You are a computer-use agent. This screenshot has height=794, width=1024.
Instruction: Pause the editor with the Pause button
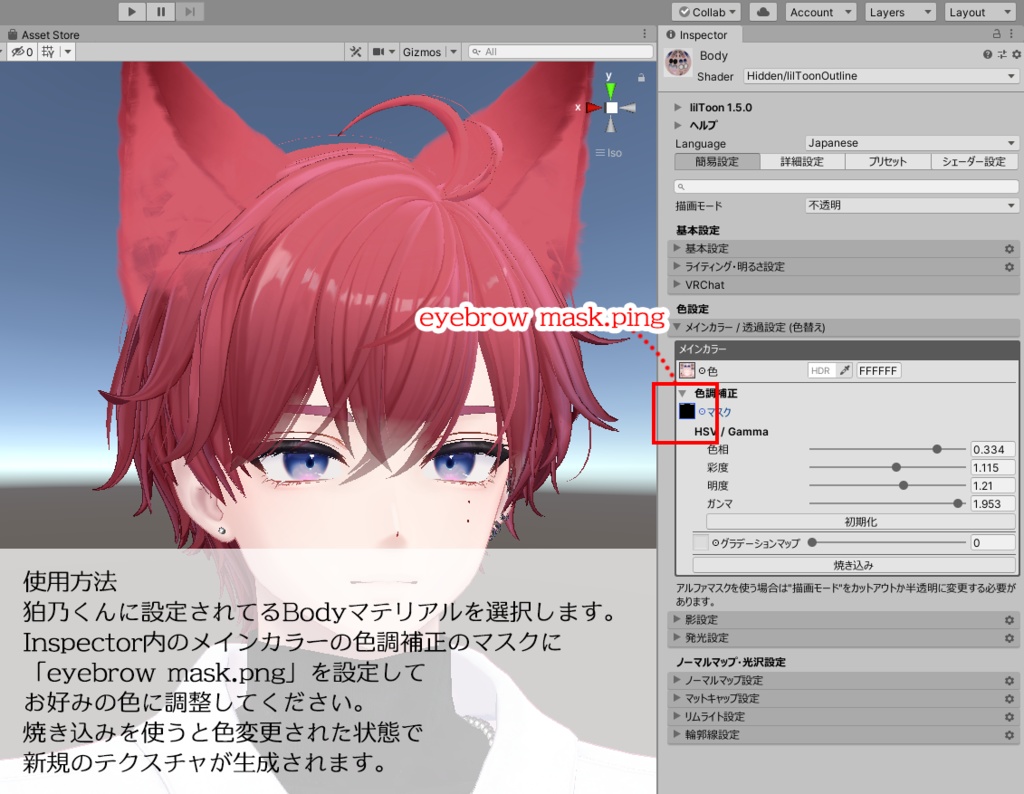point(161,11)
